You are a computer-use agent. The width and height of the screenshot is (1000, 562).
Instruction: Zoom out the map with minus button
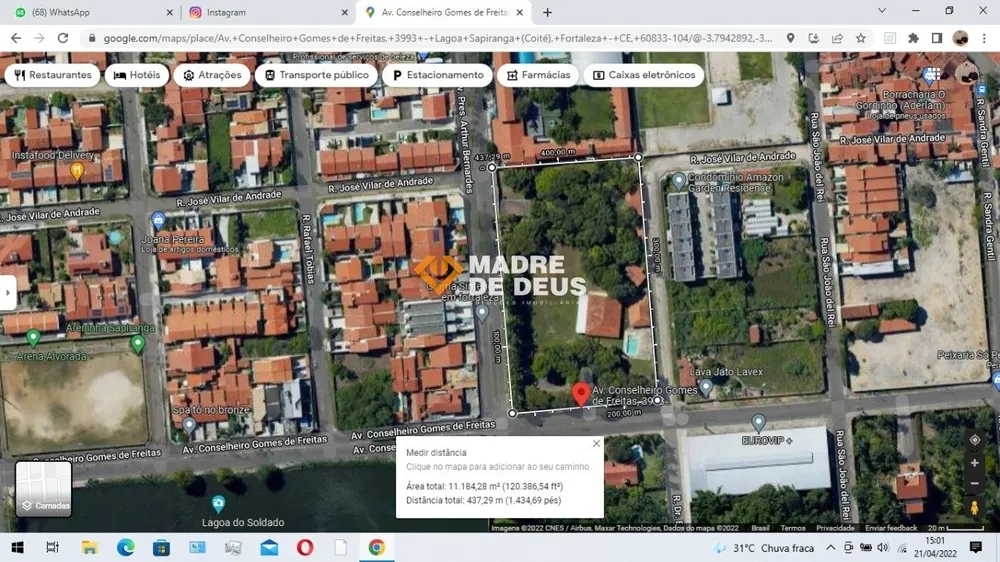(974, 484)
